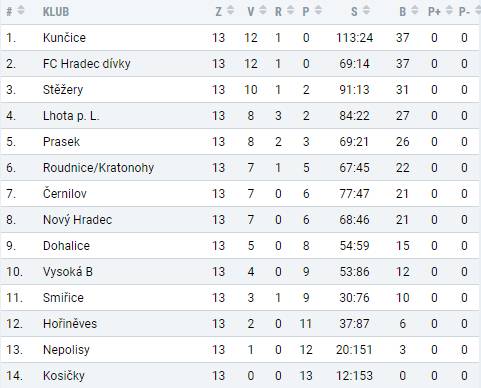Open the Hořiněves club entry
Viewport: 481px width, 388px height.
pos(70,324)
